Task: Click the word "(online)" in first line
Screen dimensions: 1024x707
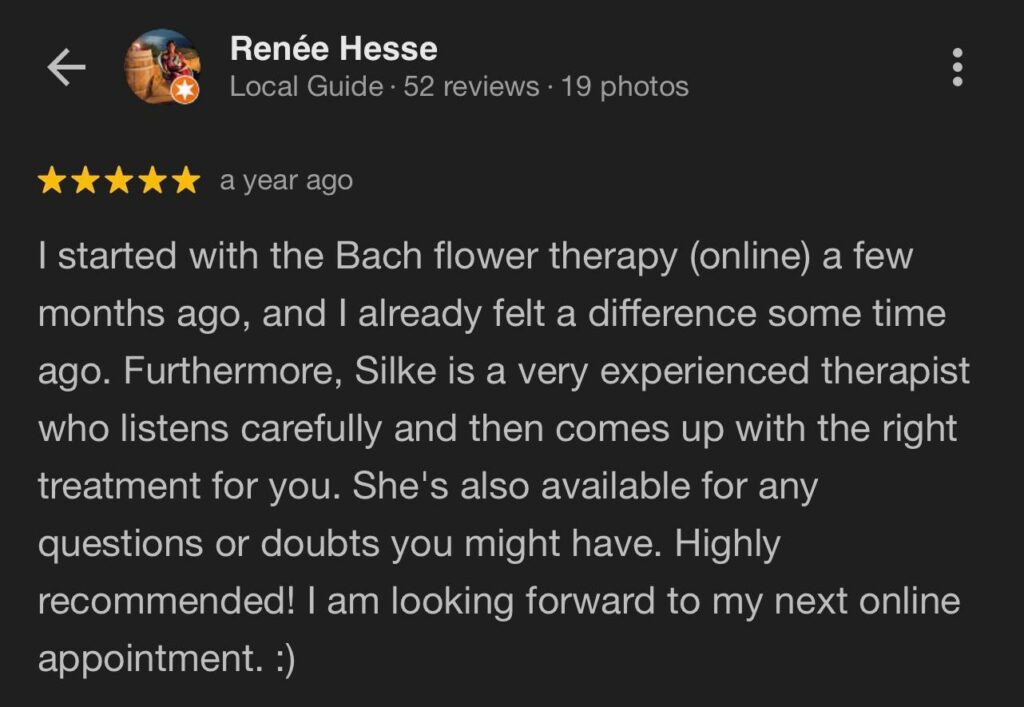Action: pyautogui.click(x=748, y=256)
